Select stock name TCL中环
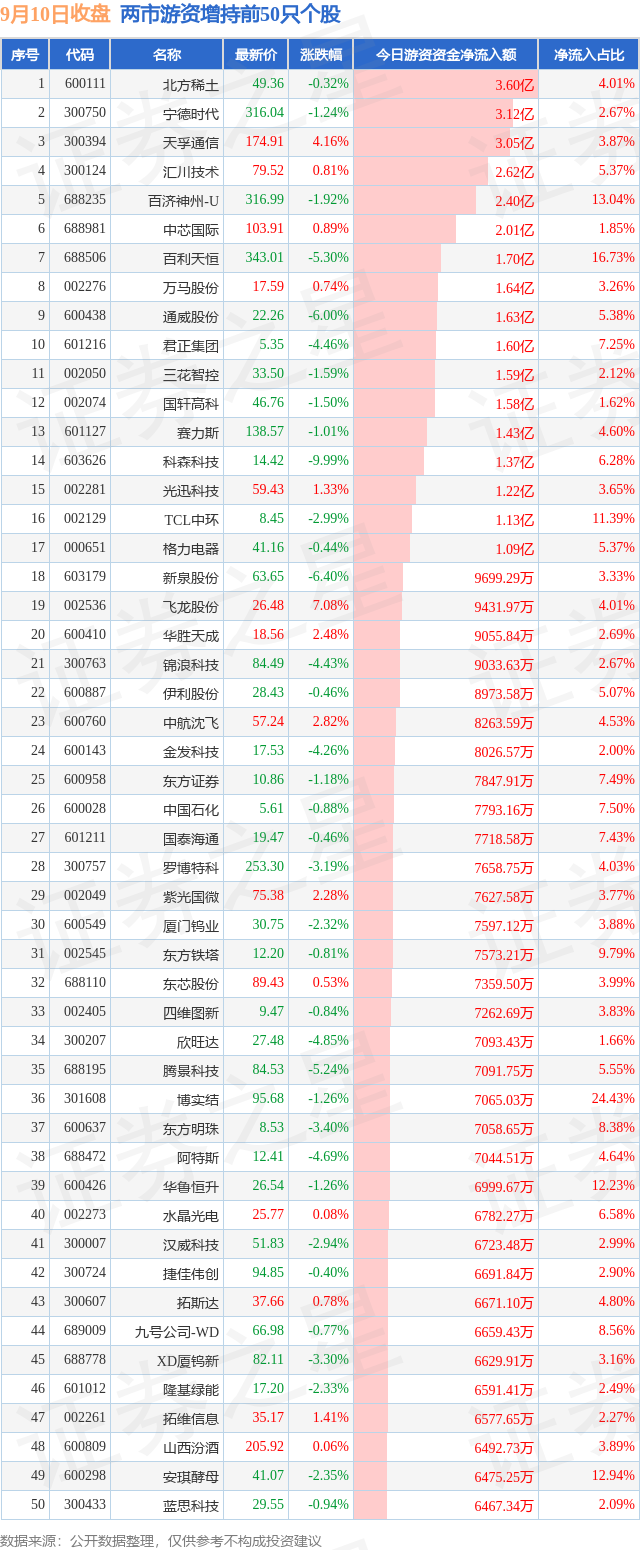This screenshot has height=1550, width=640. tap(191, 519)
